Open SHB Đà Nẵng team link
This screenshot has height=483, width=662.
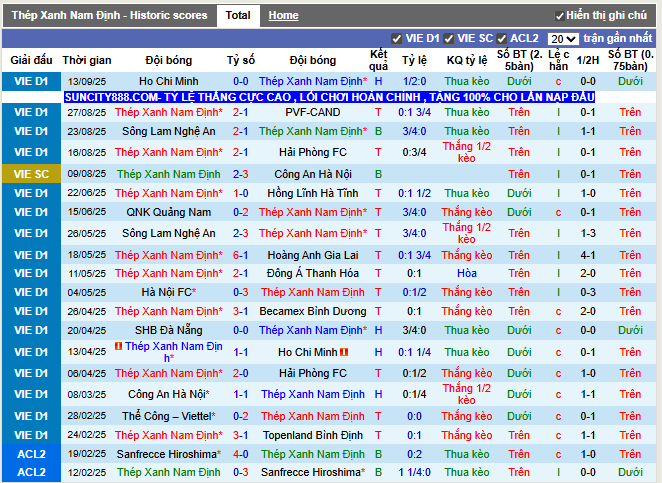coord(168,330)
